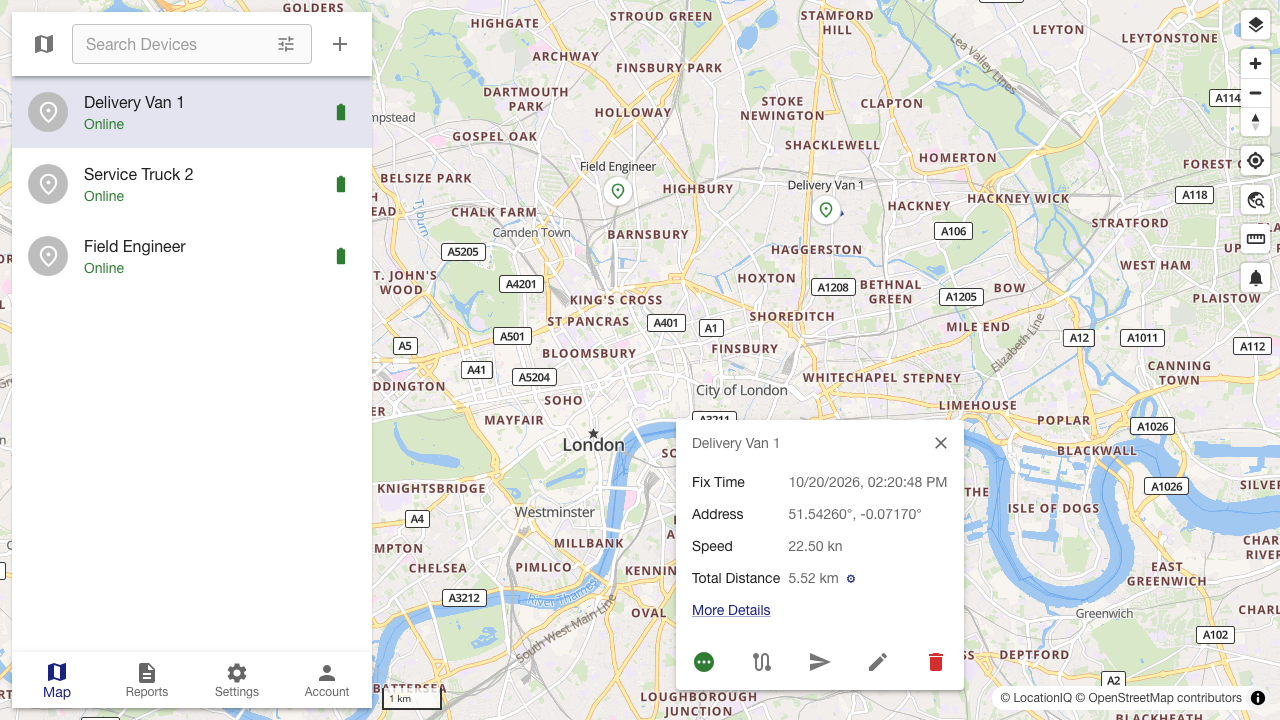Click the Delivery Van 1 map marker
The width and height of the screenshot is (1280, 720).
(826, 210)
